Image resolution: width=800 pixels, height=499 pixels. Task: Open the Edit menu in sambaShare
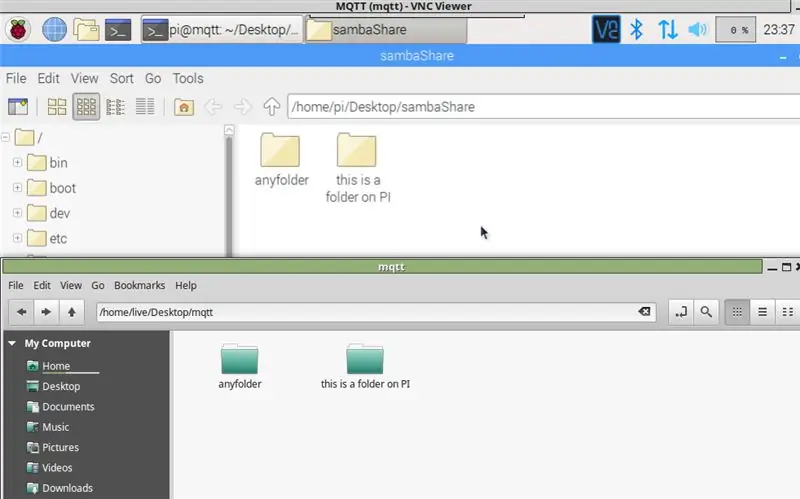click(48, 78)
